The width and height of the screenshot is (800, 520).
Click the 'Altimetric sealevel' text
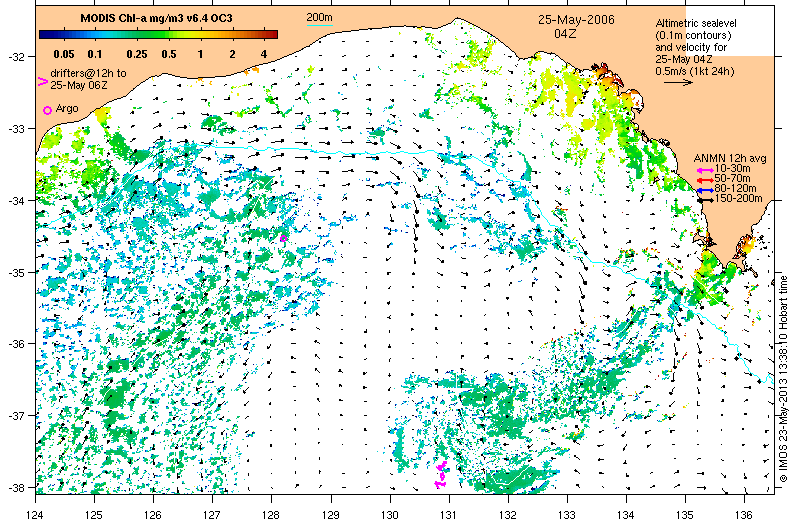[x=696, y=23]
